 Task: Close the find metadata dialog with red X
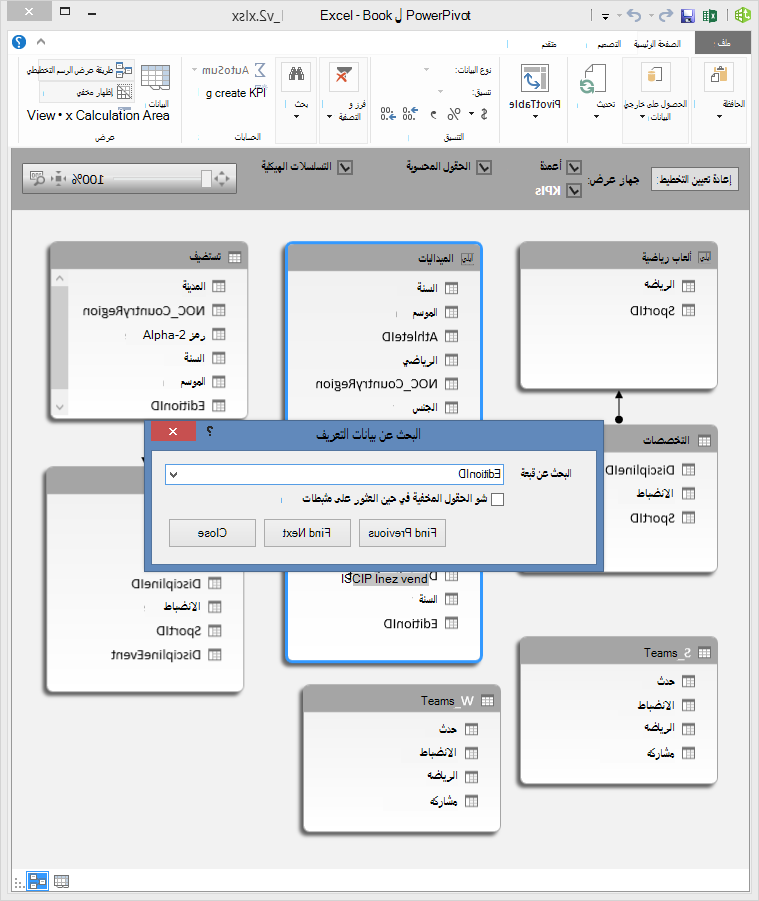[173, 432]
